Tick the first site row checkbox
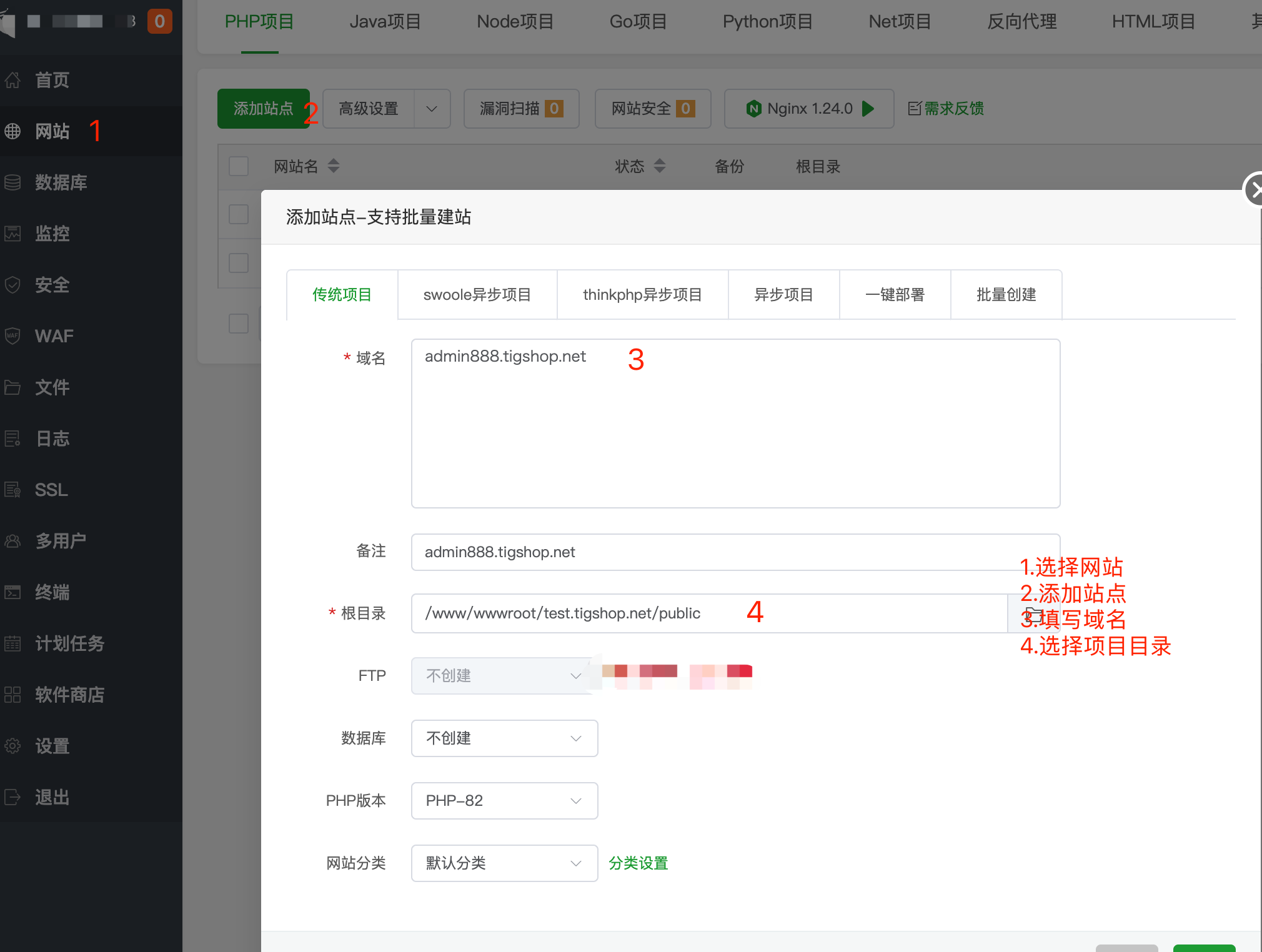 239,214
